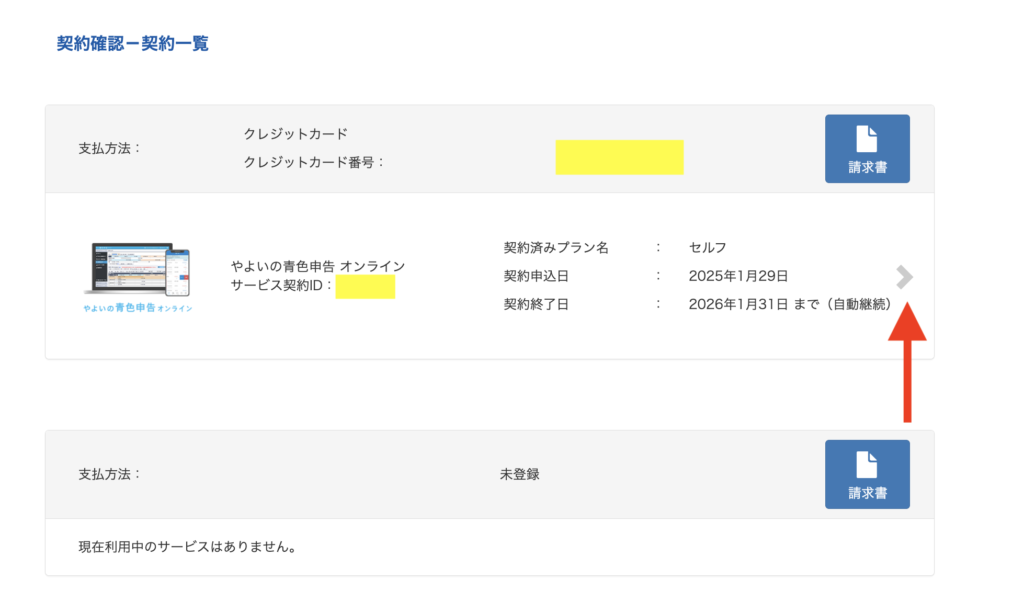
Task: Select the やよいの青色申告 オンライン product name
Action: 317,266
